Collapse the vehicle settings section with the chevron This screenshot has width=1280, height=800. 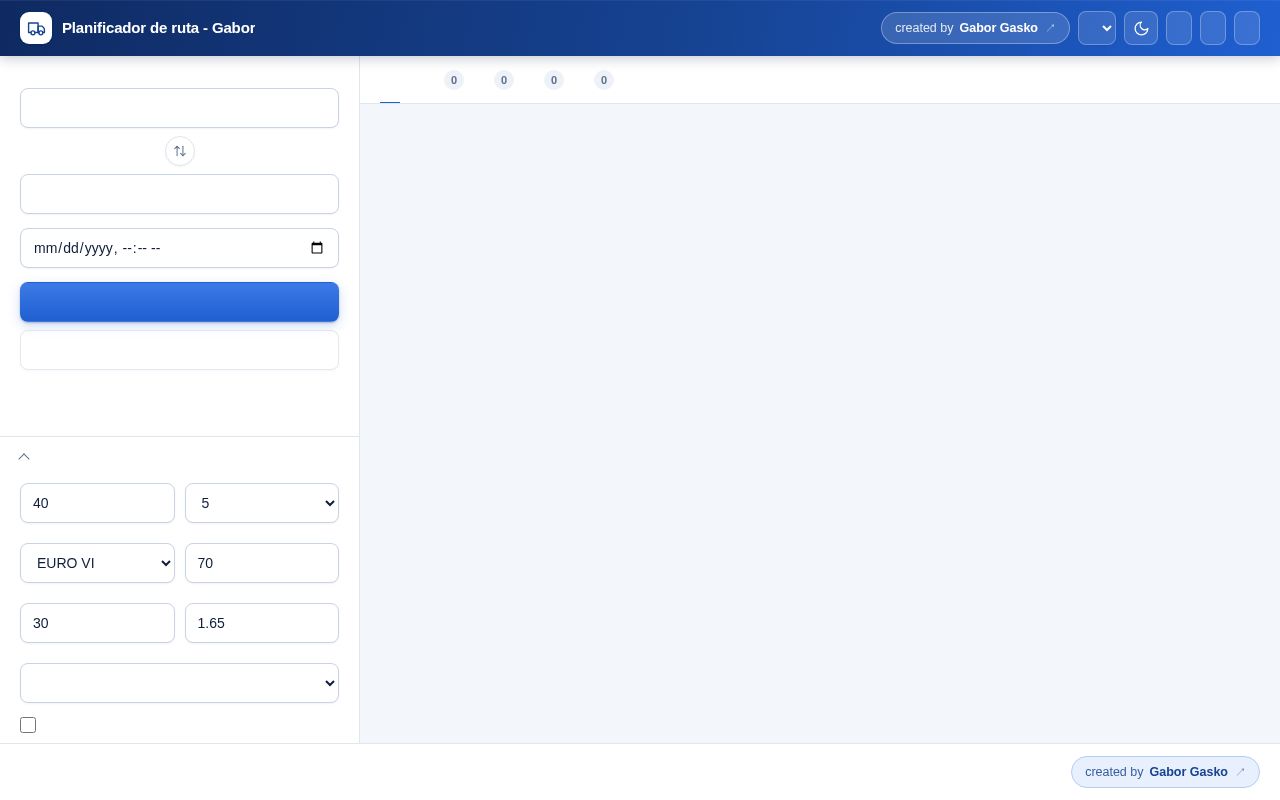click(24, 456)
